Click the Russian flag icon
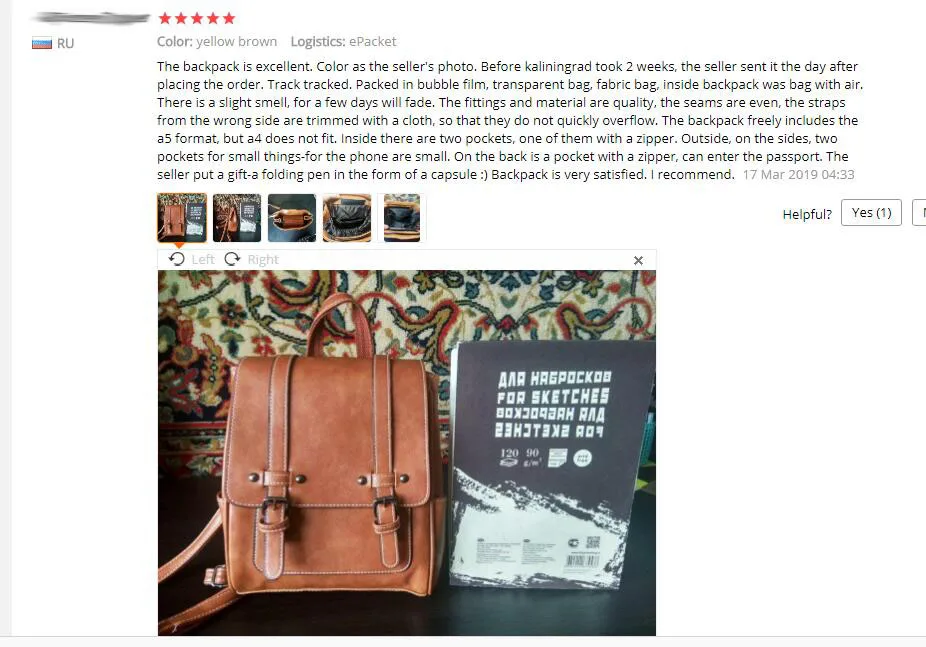Viewport: 926px width, 647px height. [x=42, y=43]
